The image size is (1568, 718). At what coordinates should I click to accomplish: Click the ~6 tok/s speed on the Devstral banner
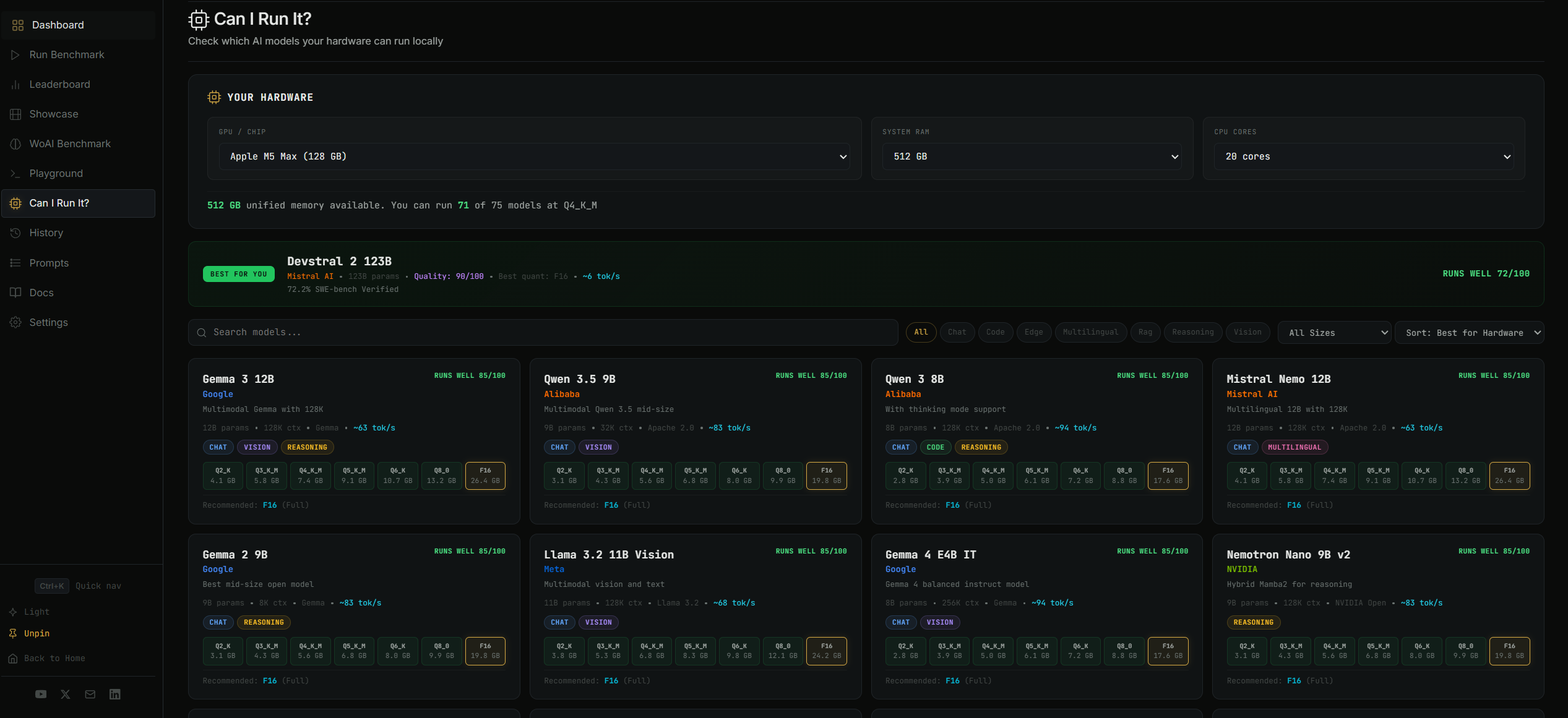601,276
